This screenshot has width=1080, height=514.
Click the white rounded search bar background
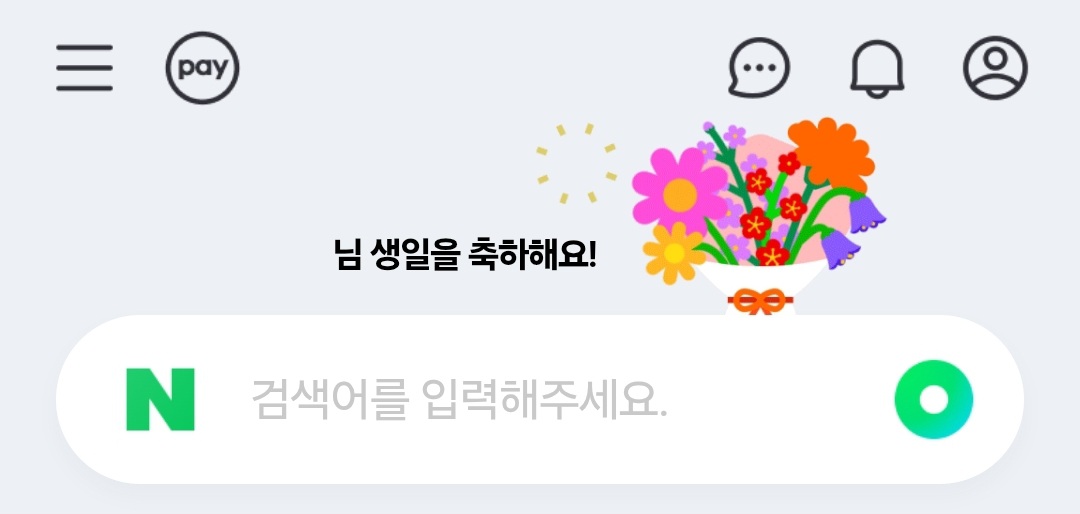pos(539,400)
